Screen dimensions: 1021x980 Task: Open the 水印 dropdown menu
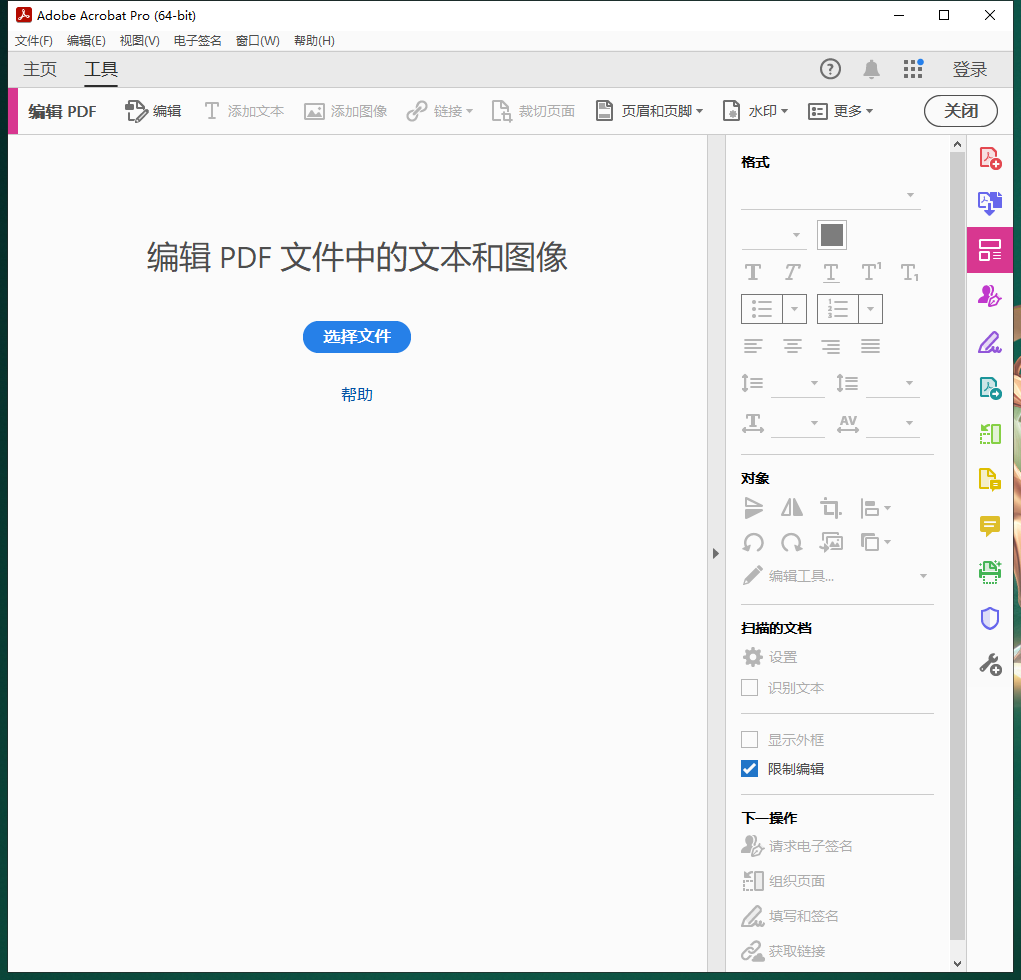tap(755, 111)
